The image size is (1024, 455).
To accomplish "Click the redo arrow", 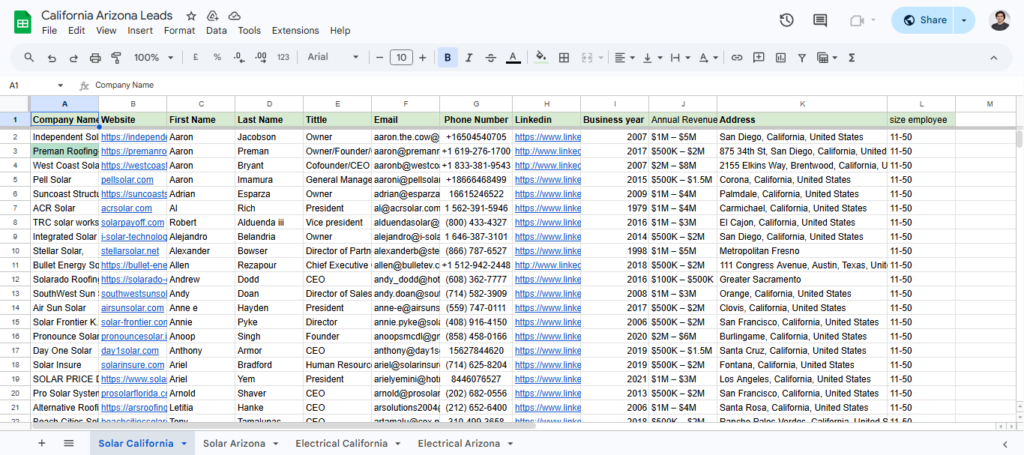I will [x=73, y=57].
